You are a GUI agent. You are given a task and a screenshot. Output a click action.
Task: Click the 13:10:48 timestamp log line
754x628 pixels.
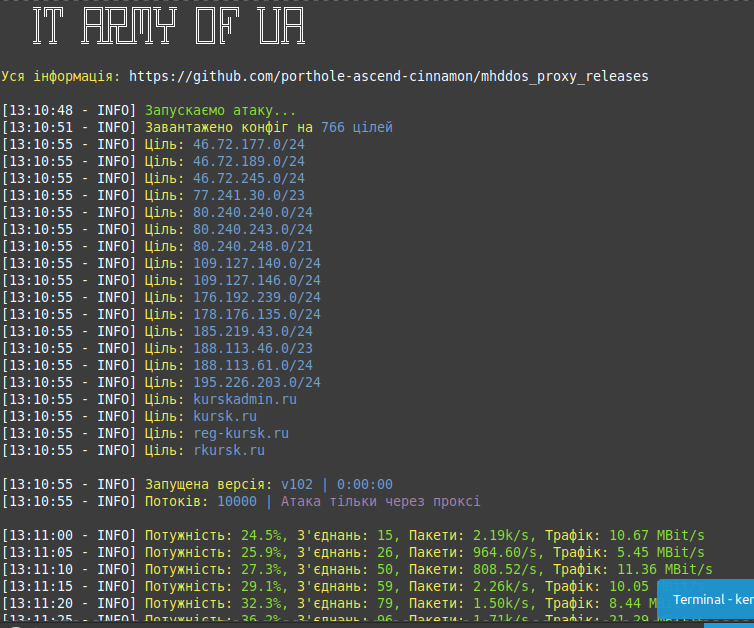coord(68,110)
